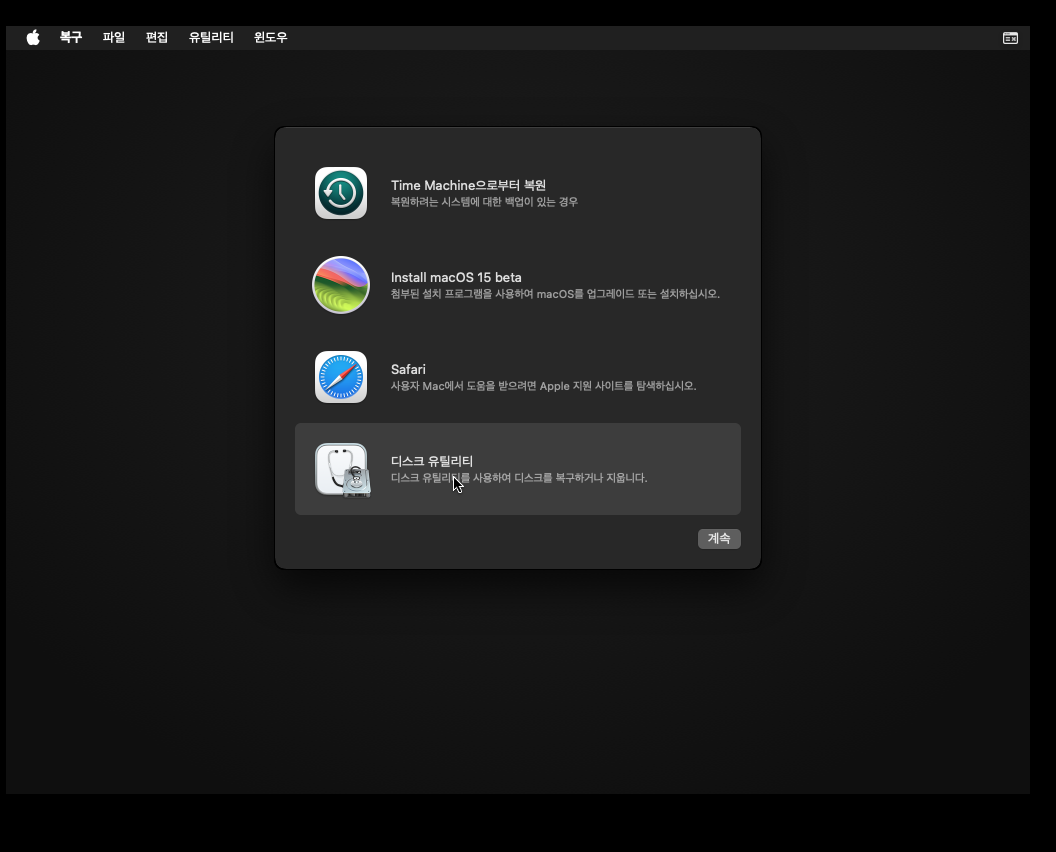Click description '디스크 유틸리티를 사용하여 디스크를 복구하거나 지웁니다.'
The height and width of the screenshot is (852, 1056).
pos(519,478)
